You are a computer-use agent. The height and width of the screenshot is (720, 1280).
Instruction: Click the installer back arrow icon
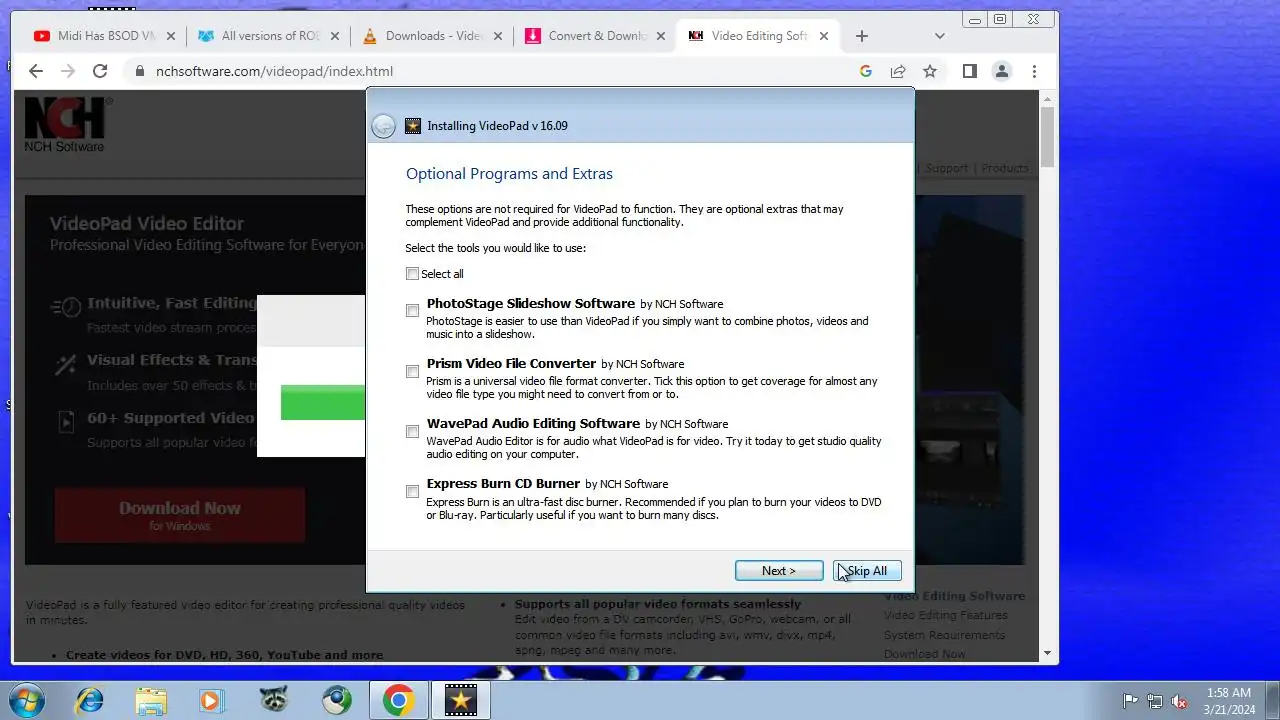click(x=383, y=126)
